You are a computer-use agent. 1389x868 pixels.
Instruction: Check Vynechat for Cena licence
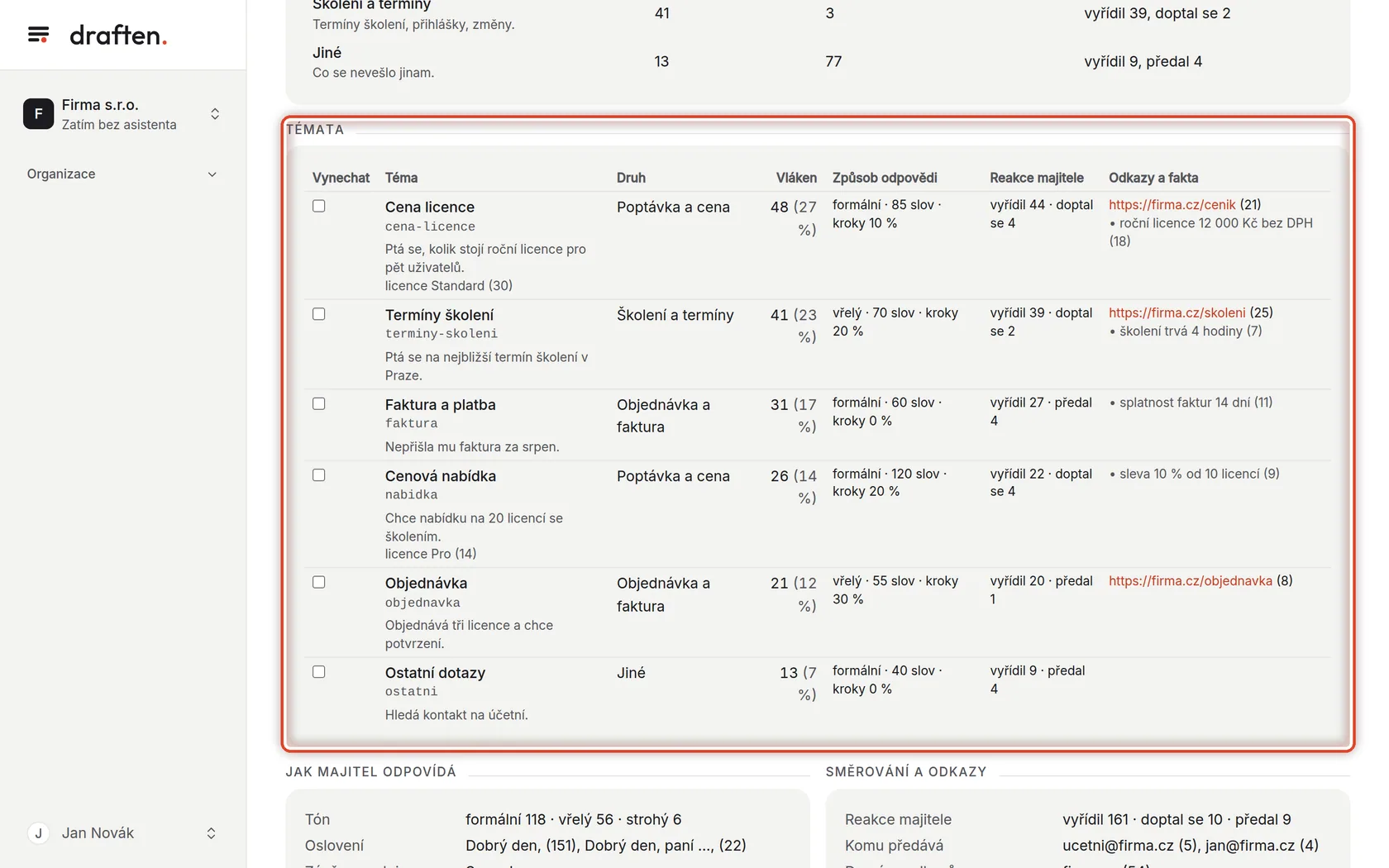(319, 207)
